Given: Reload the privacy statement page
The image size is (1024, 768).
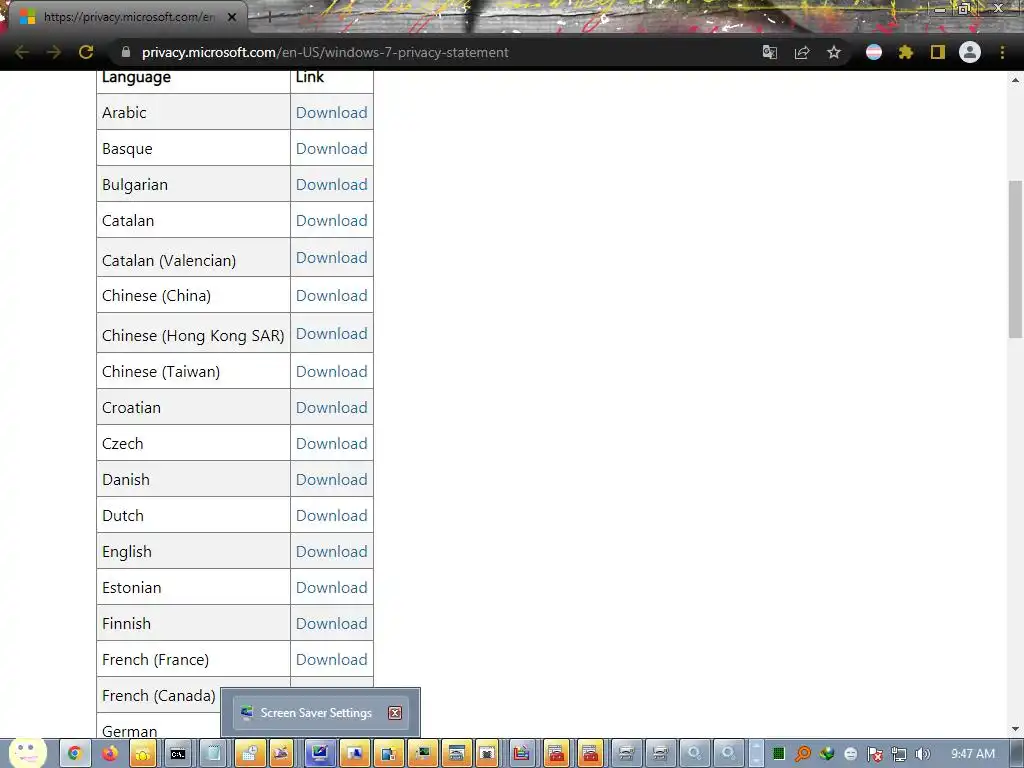Looking at the screenshot, I should tap(86, 52).
